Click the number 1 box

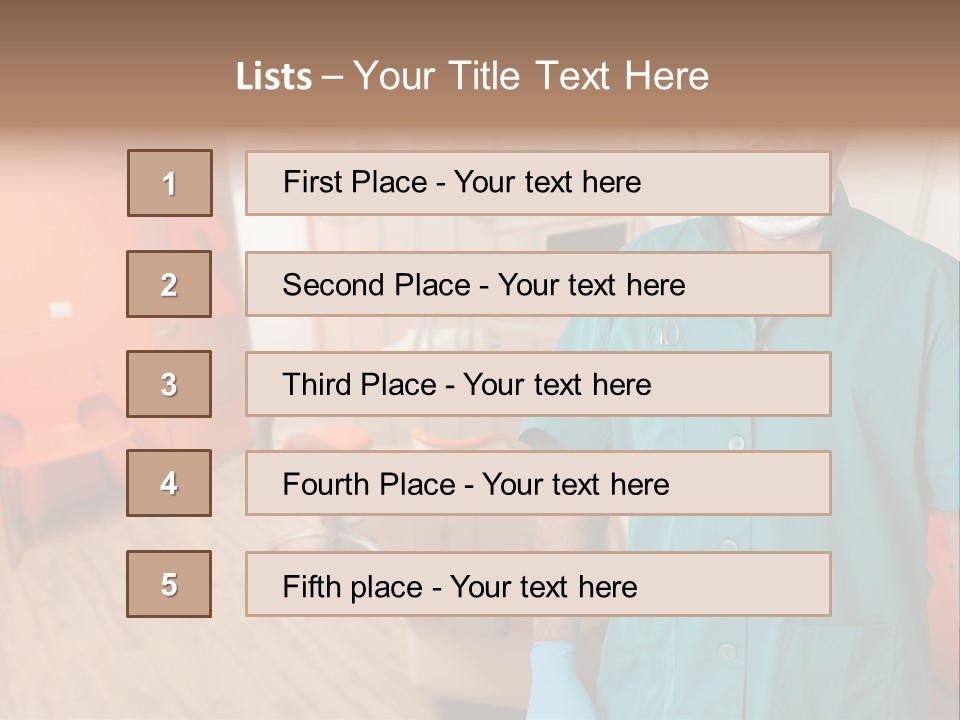click(170, 183)
